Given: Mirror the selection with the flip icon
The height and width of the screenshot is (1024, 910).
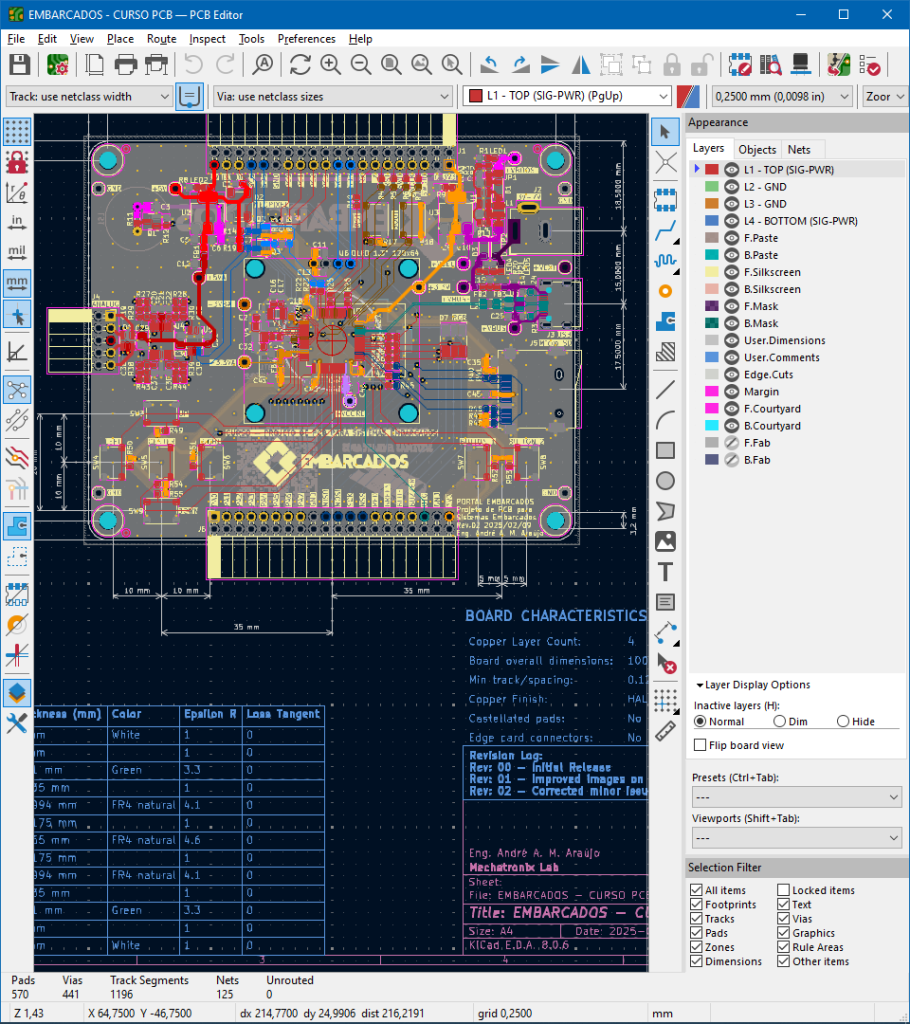Looking at the screenshot, I should 580,65.
